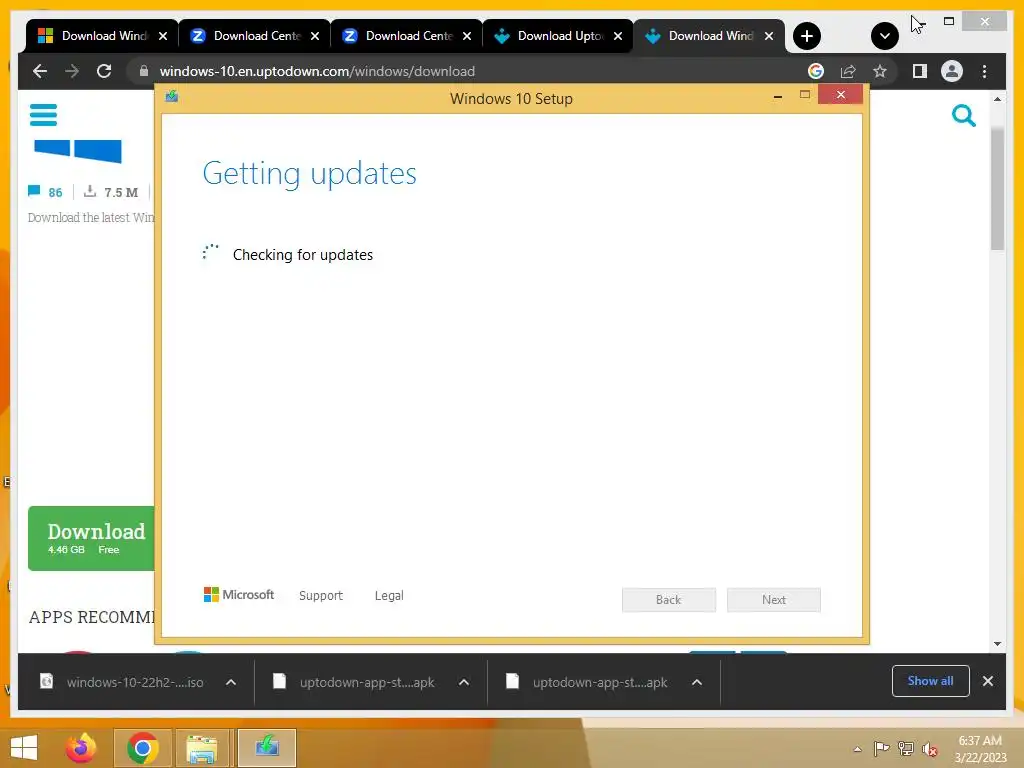This screenshot has height=768, width=1024.
Task: Open File Explorer from the taskbar
Action: 202,748
